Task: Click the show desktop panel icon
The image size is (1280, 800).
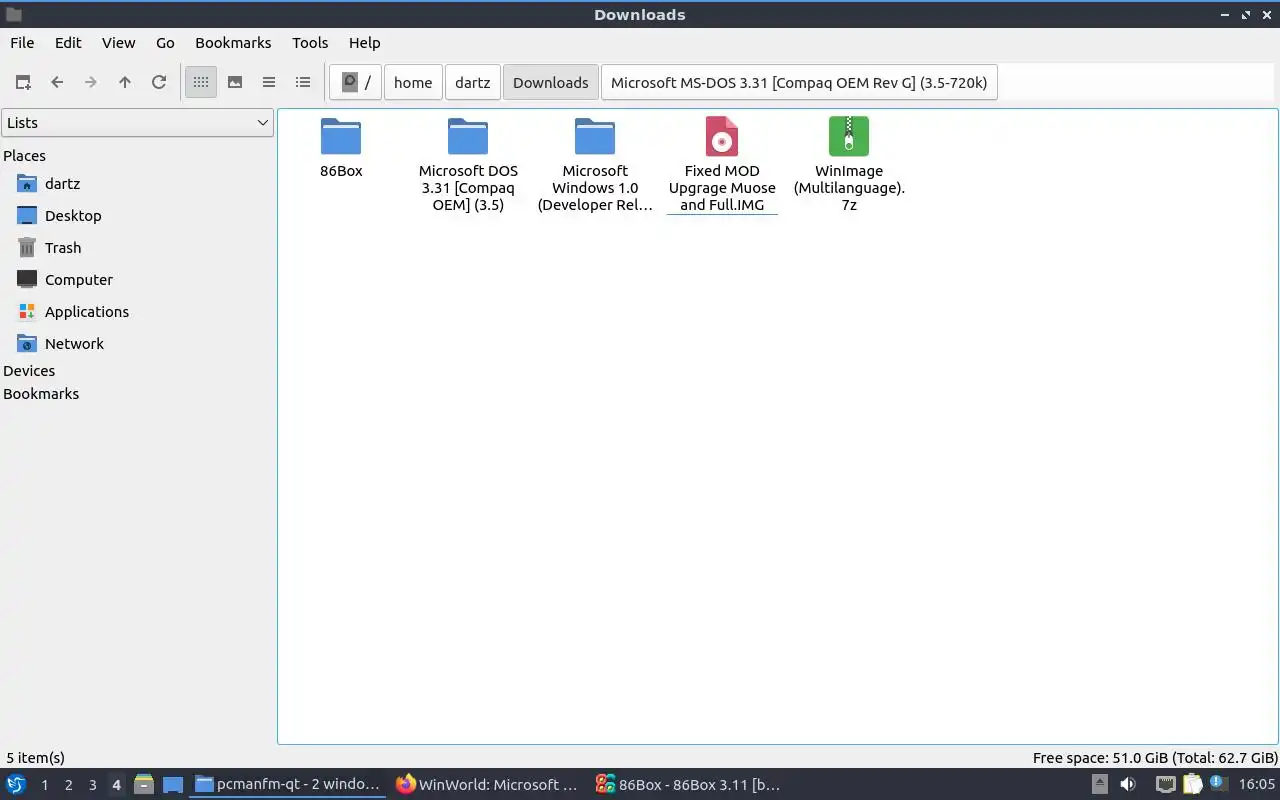Action: coord(173,785)
